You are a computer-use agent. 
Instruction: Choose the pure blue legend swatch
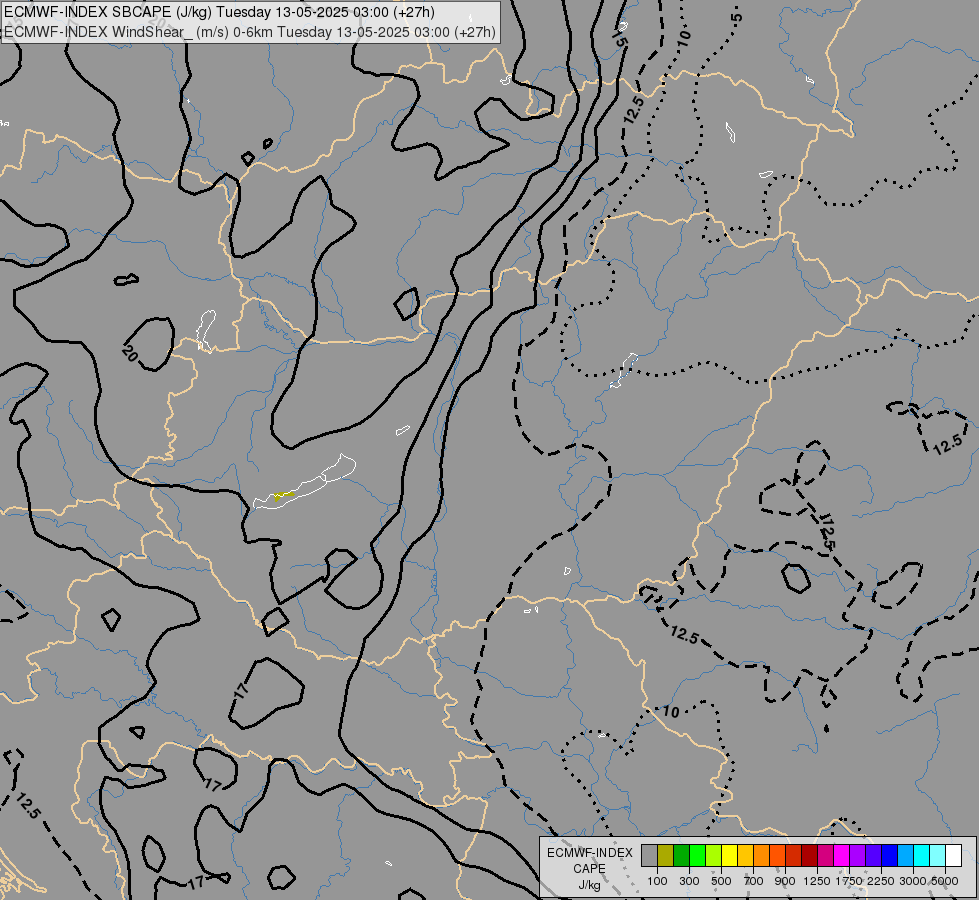tap(890, 855)
